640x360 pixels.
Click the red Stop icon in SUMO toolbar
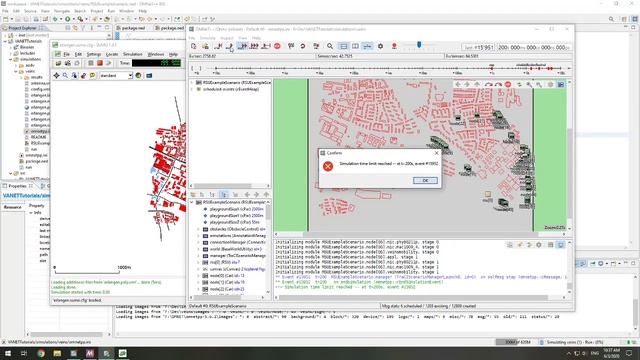[x=99, y=63]
